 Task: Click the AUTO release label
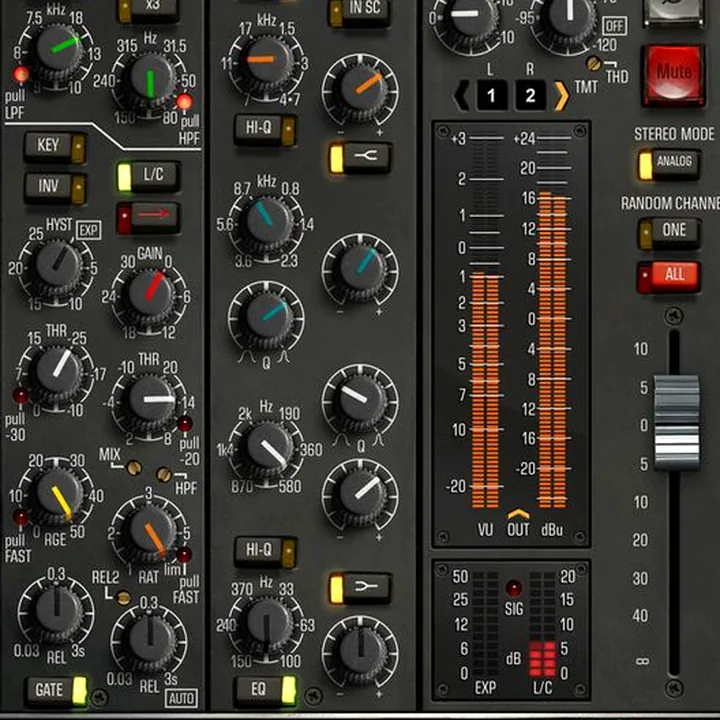181,698
